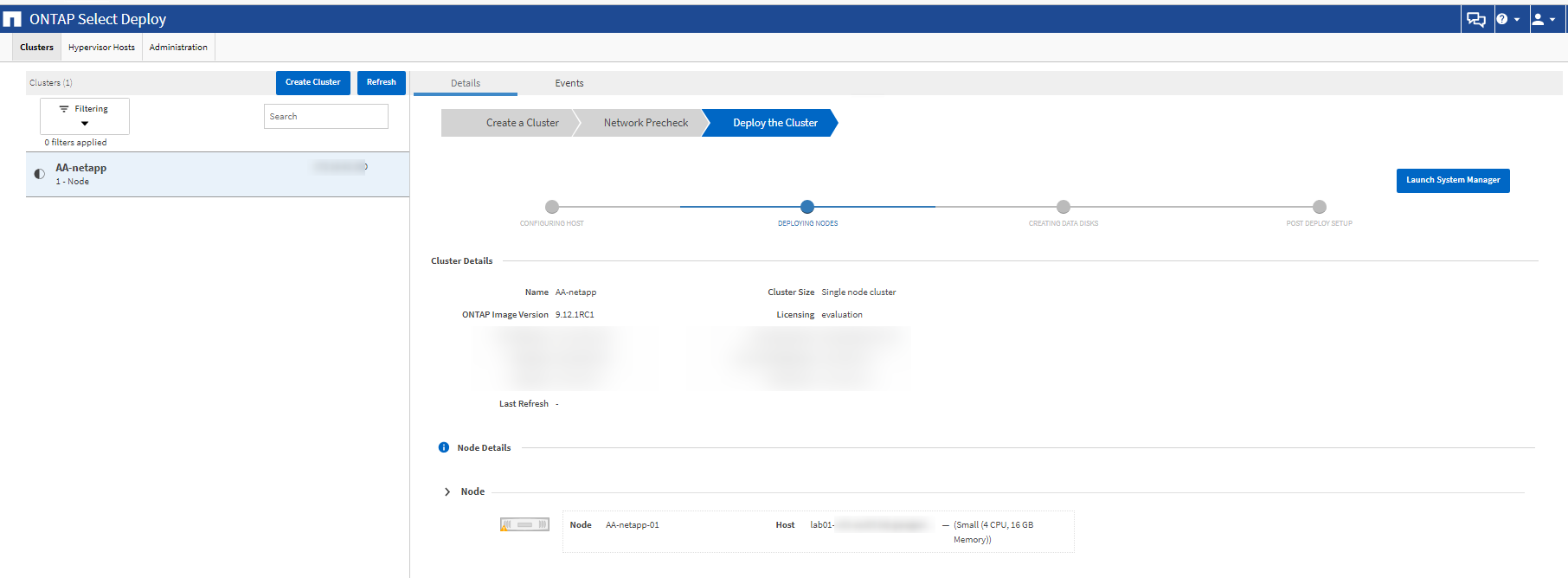Switch to the Hypervisor Hosts tab
The height and width of the screenshot is (578, 1568).
click(101, 48)
